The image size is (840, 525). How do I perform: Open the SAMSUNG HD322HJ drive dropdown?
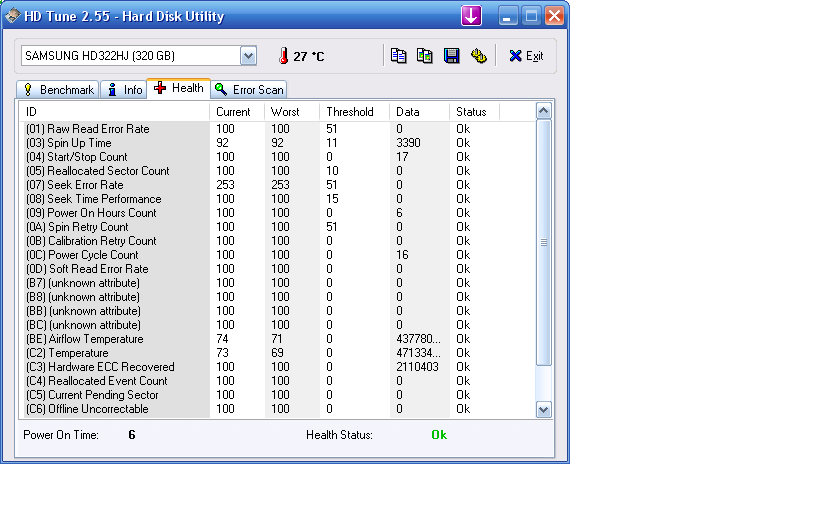tap(248, 56)
